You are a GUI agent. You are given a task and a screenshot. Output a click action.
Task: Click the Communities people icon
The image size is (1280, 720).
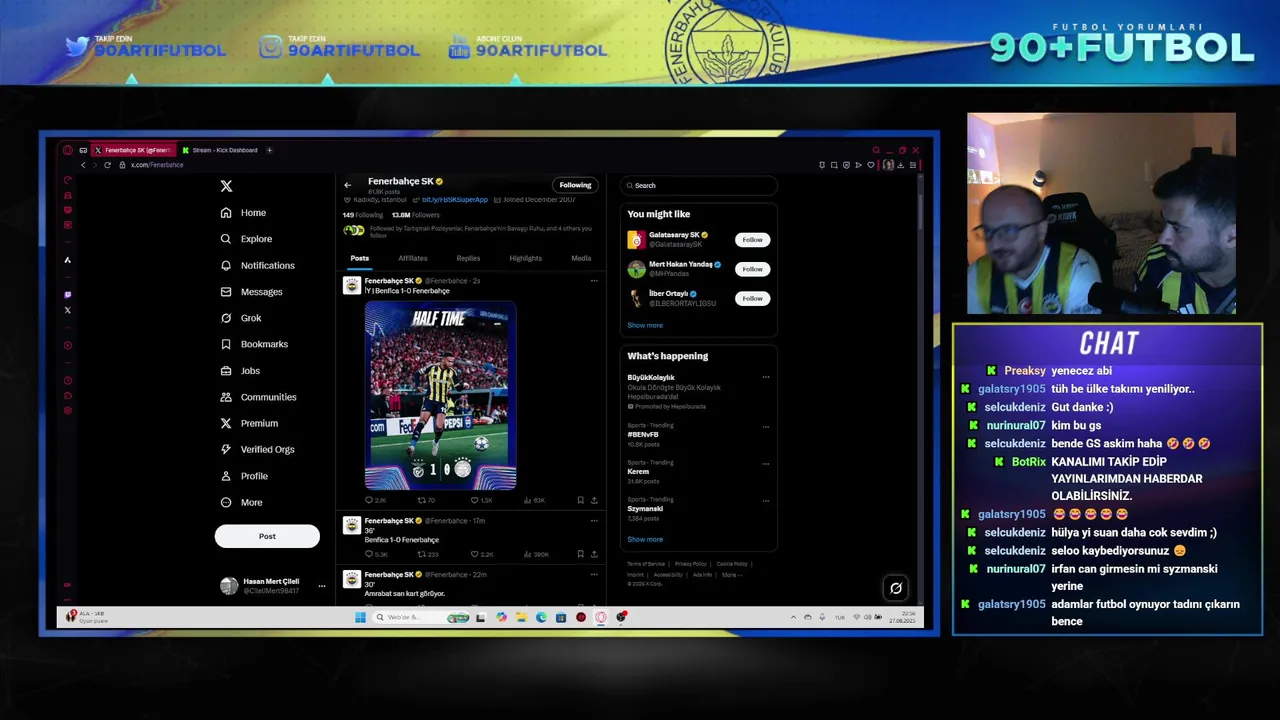tap(226, 397)
